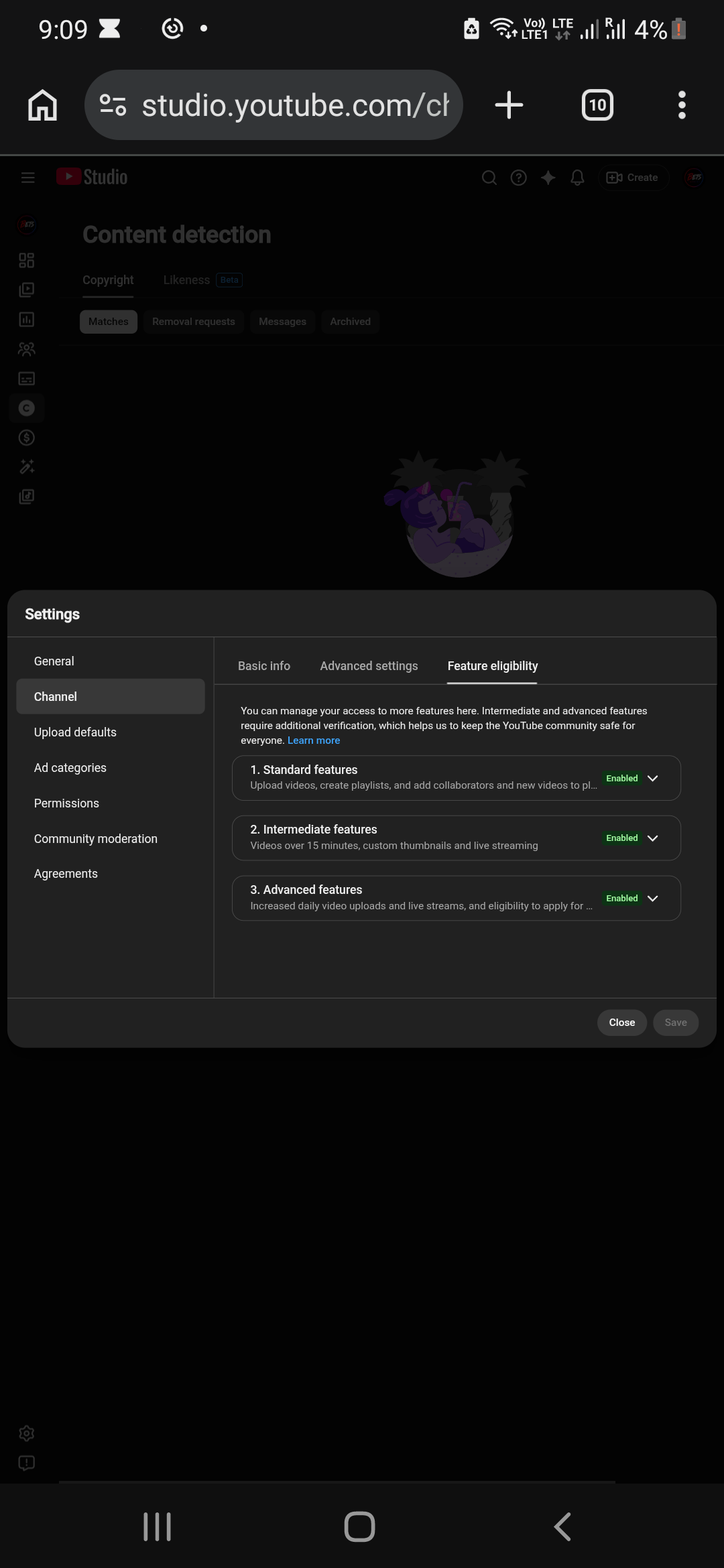Switch to the Advanced settings tab
Screen dimensions: 724x1568
(x=369, y=666)
